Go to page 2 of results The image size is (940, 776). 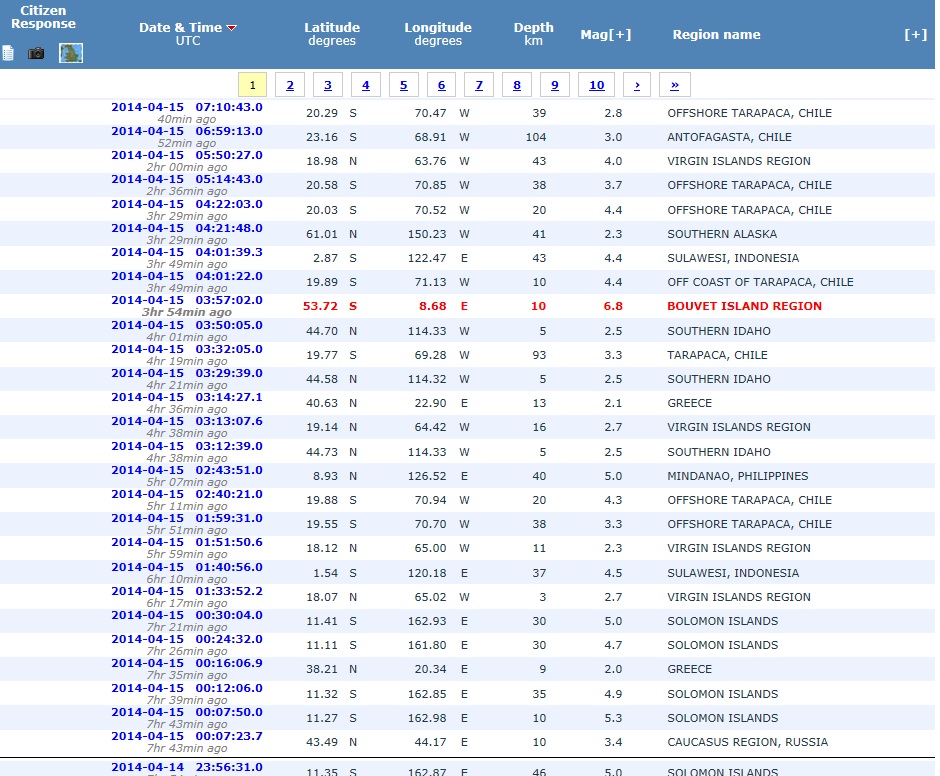290,85
